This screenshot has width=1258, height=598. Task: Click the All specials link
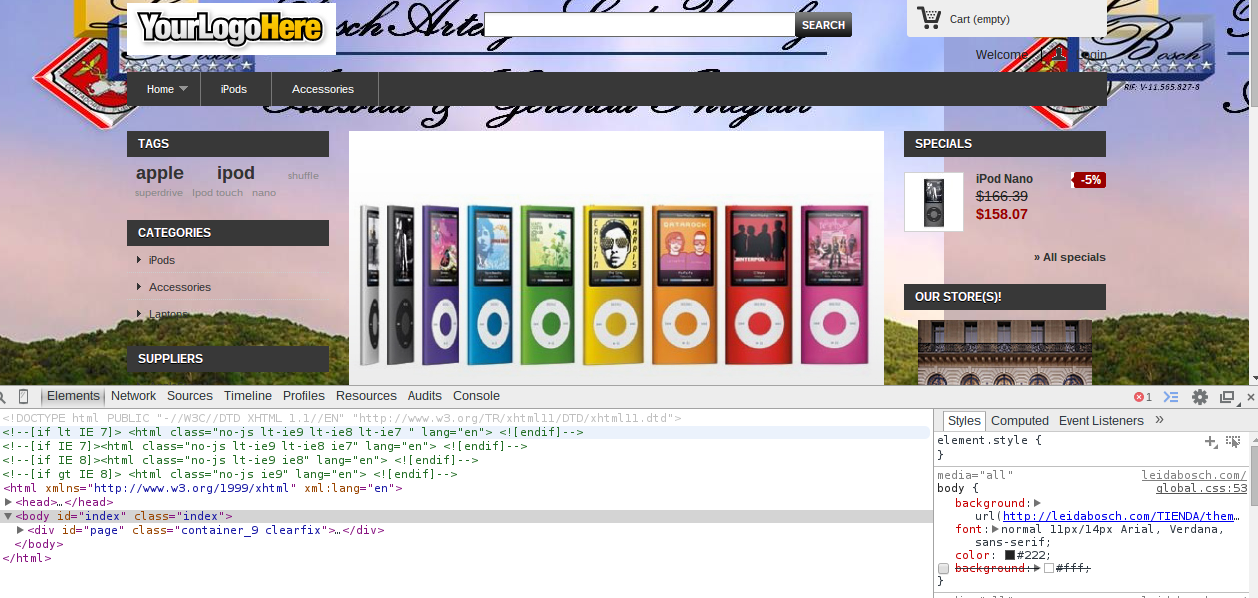coord(1070,257)
